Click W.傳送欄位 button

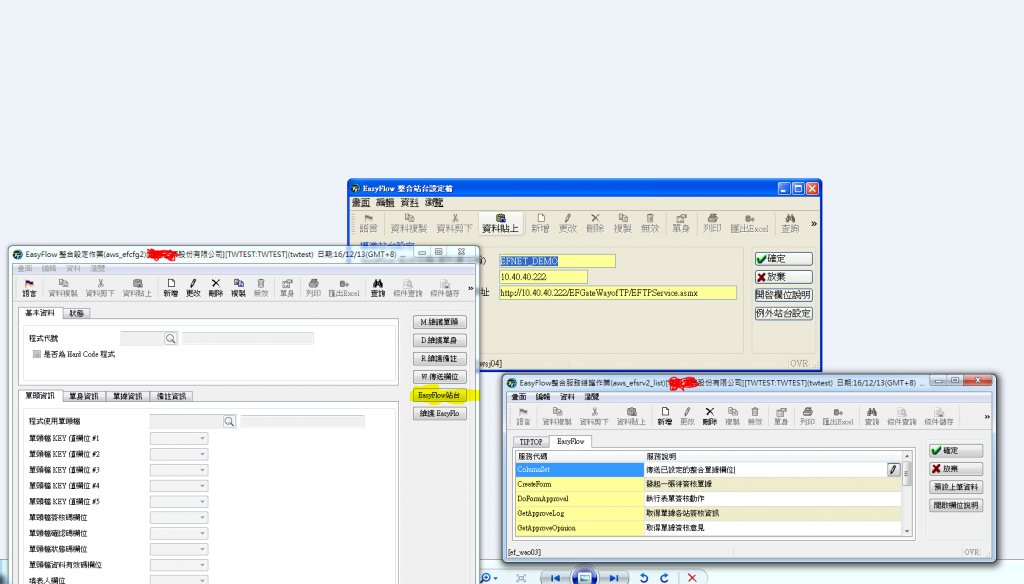pos(440,377)
